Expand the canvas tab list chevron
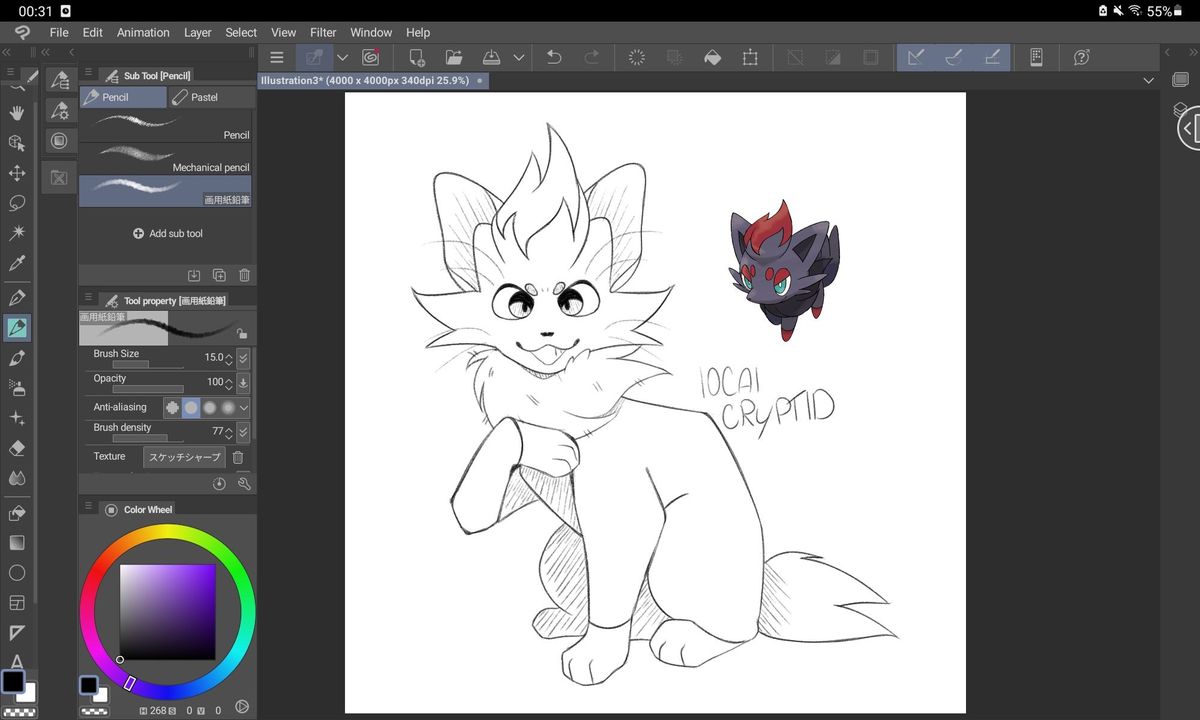This screenshot has width=1200, height=720. click(x=1150, y=80)
